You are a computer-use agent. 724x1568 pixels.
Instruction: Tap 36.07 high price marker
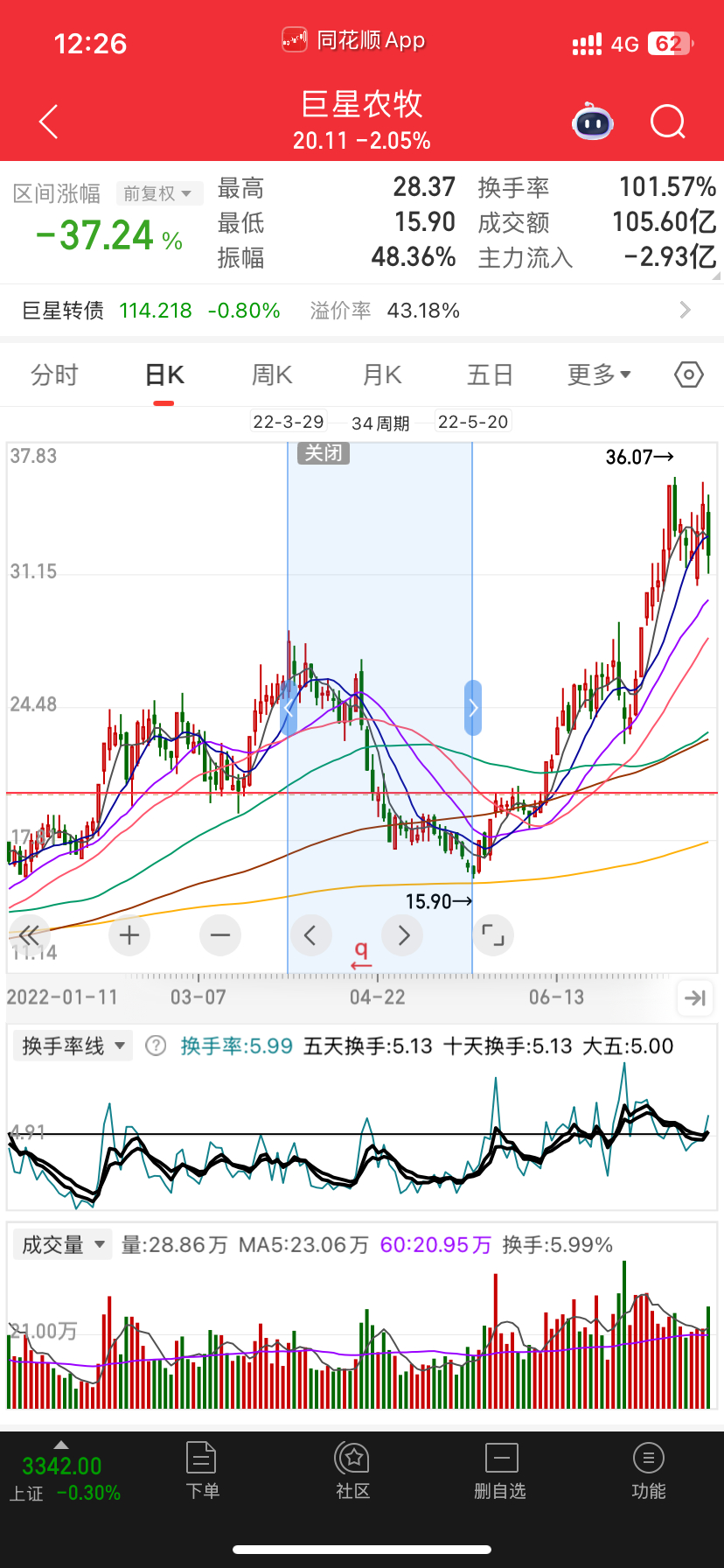(x=639, y=457)
